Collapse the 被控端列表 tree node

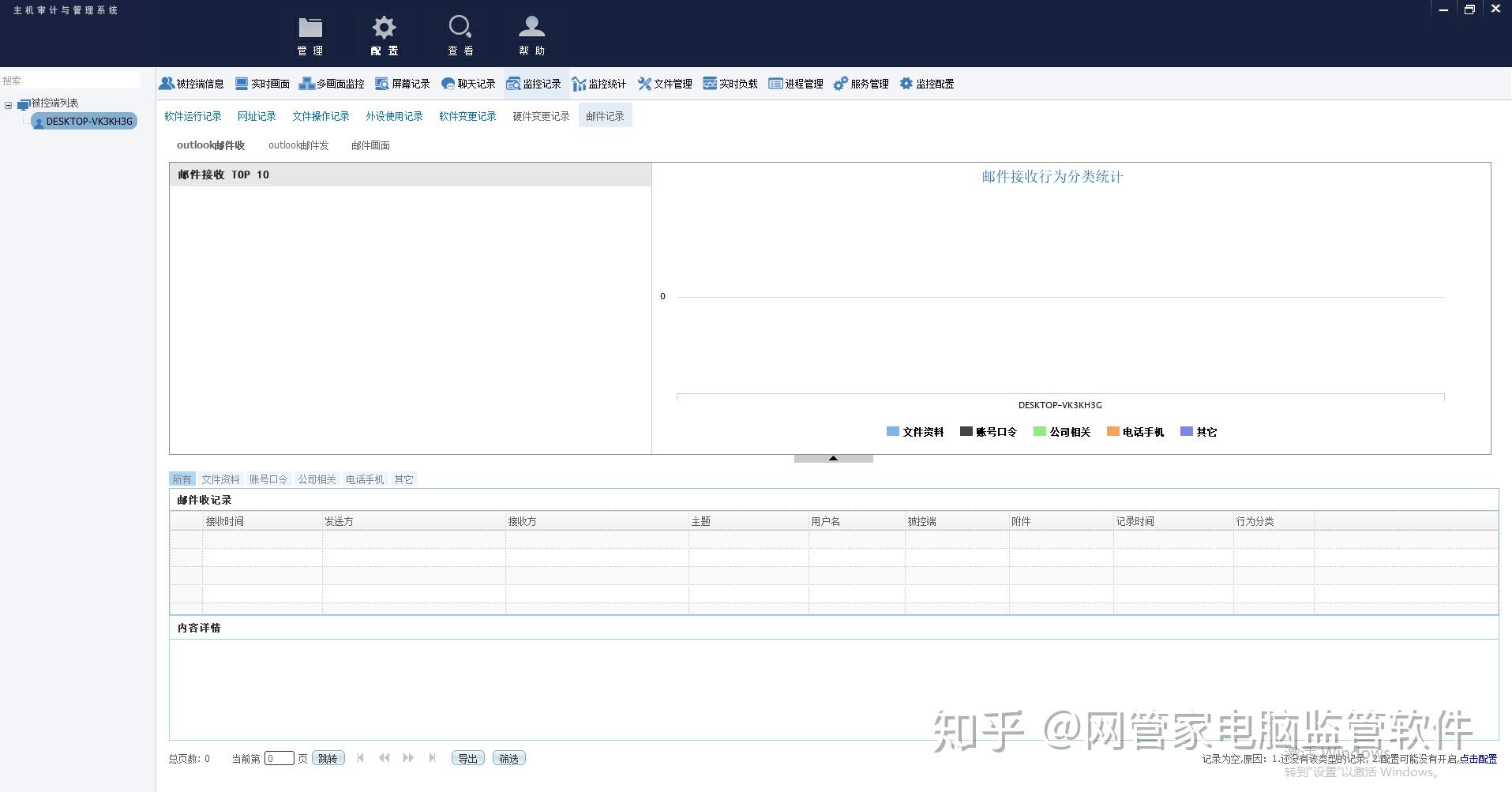pyautogui.click(x=9, y=104)
